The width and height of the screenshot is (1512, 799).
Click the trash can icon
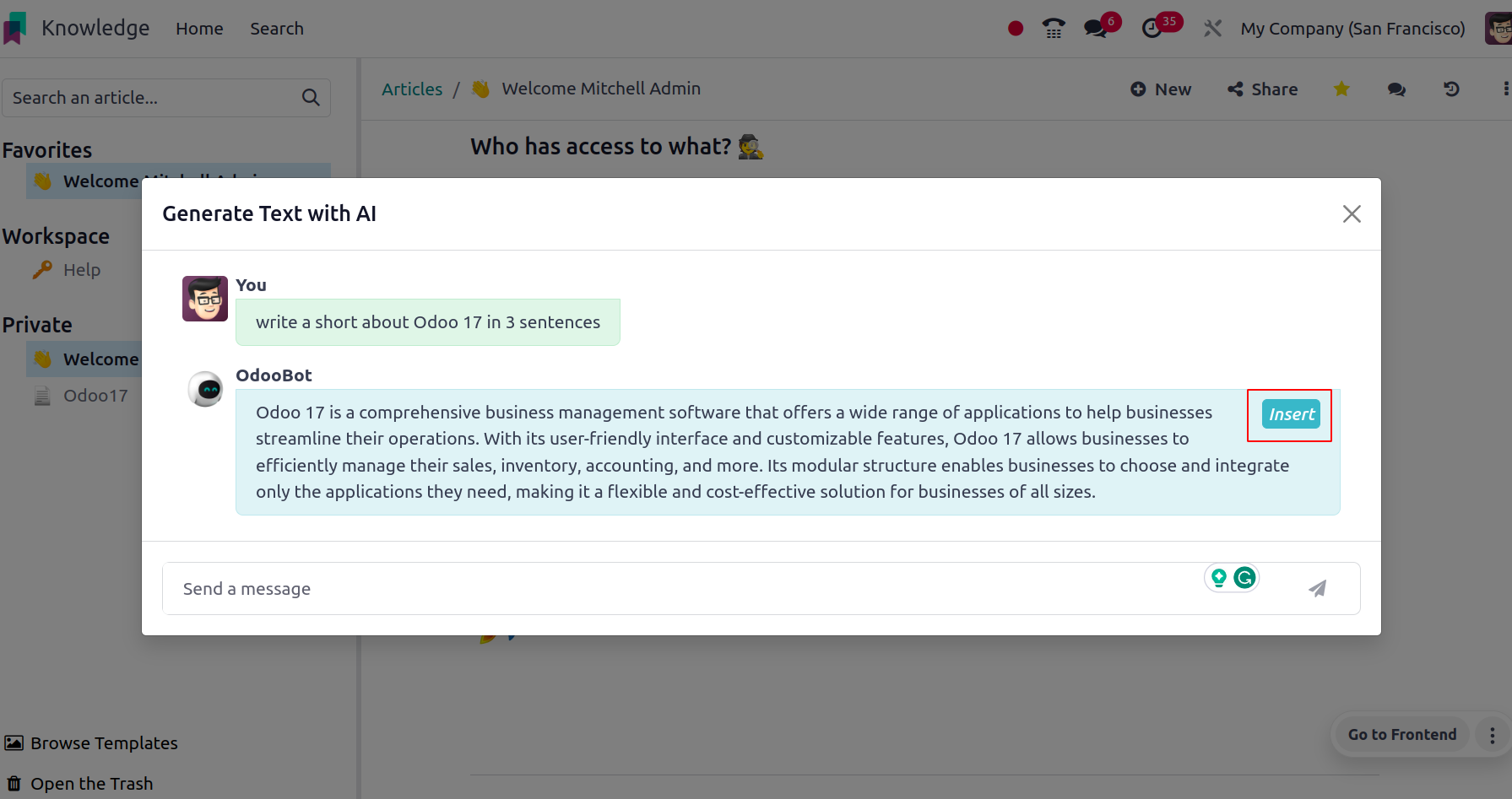pyautogui.click(x=14, y=784)
